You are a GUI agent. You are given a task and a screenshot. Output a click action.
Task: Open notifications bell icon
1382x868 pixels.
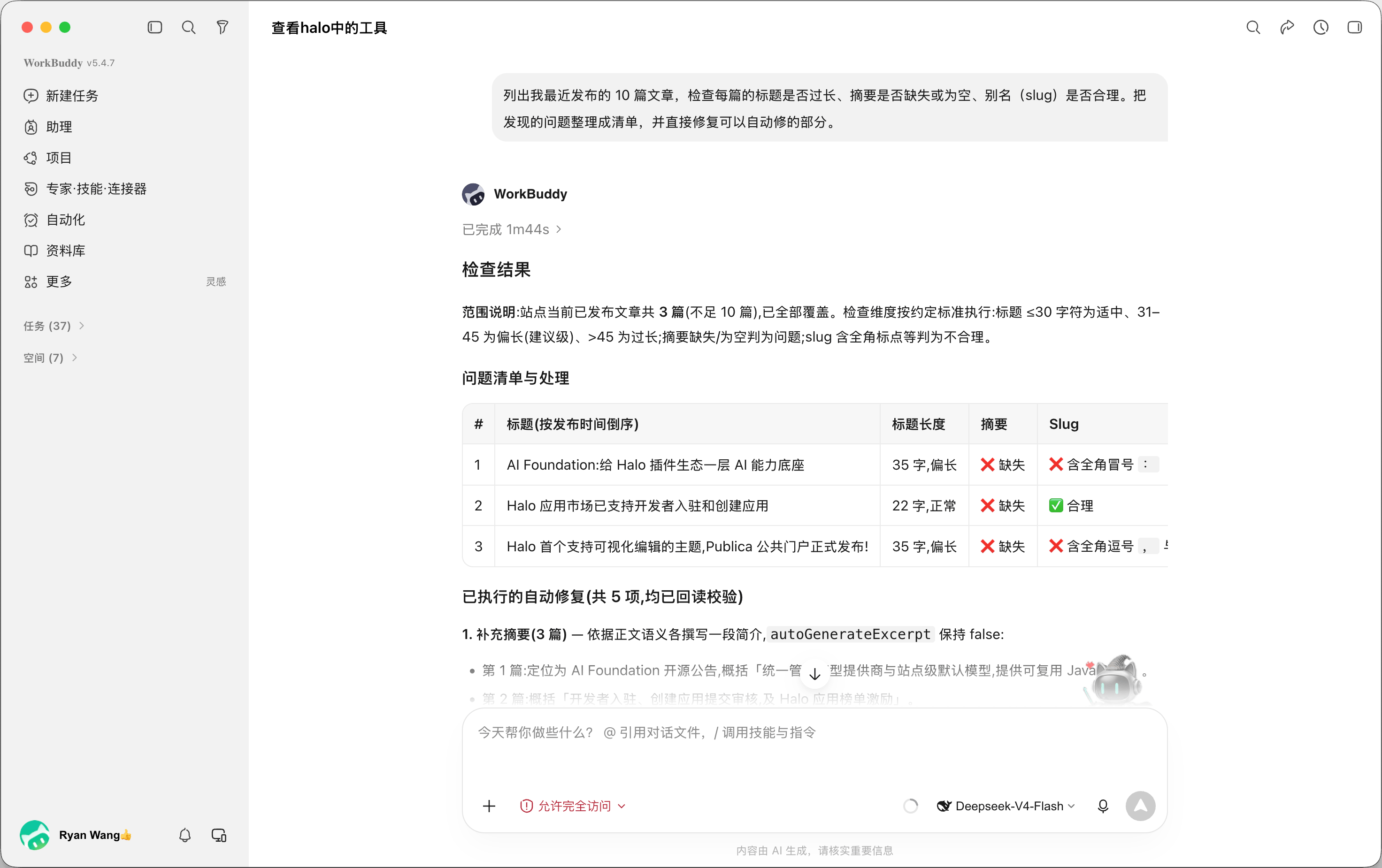pos(184,835)
